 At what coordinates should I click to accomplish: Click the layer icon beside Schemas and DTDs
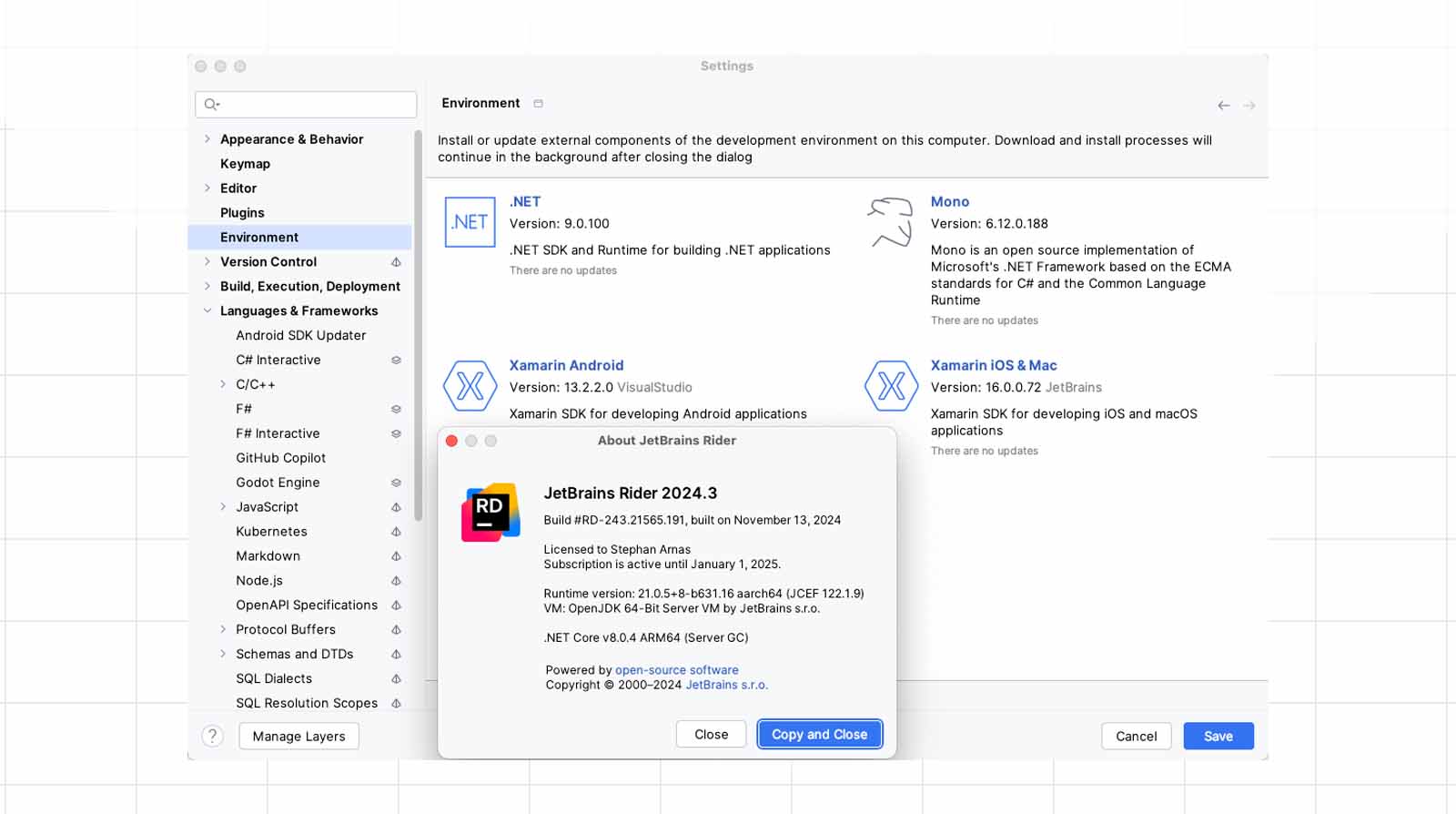pyautogui.click(x=396, y=656)
